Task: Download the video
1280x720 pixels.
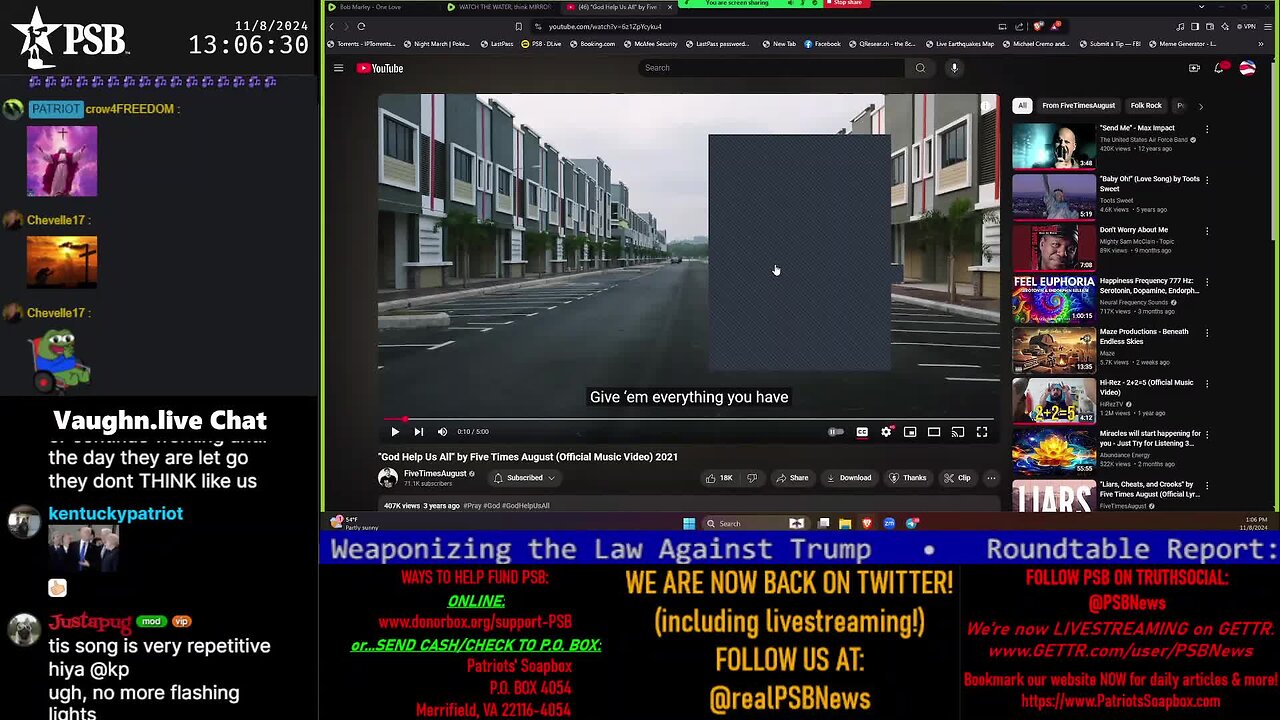Action: (849, 478)
